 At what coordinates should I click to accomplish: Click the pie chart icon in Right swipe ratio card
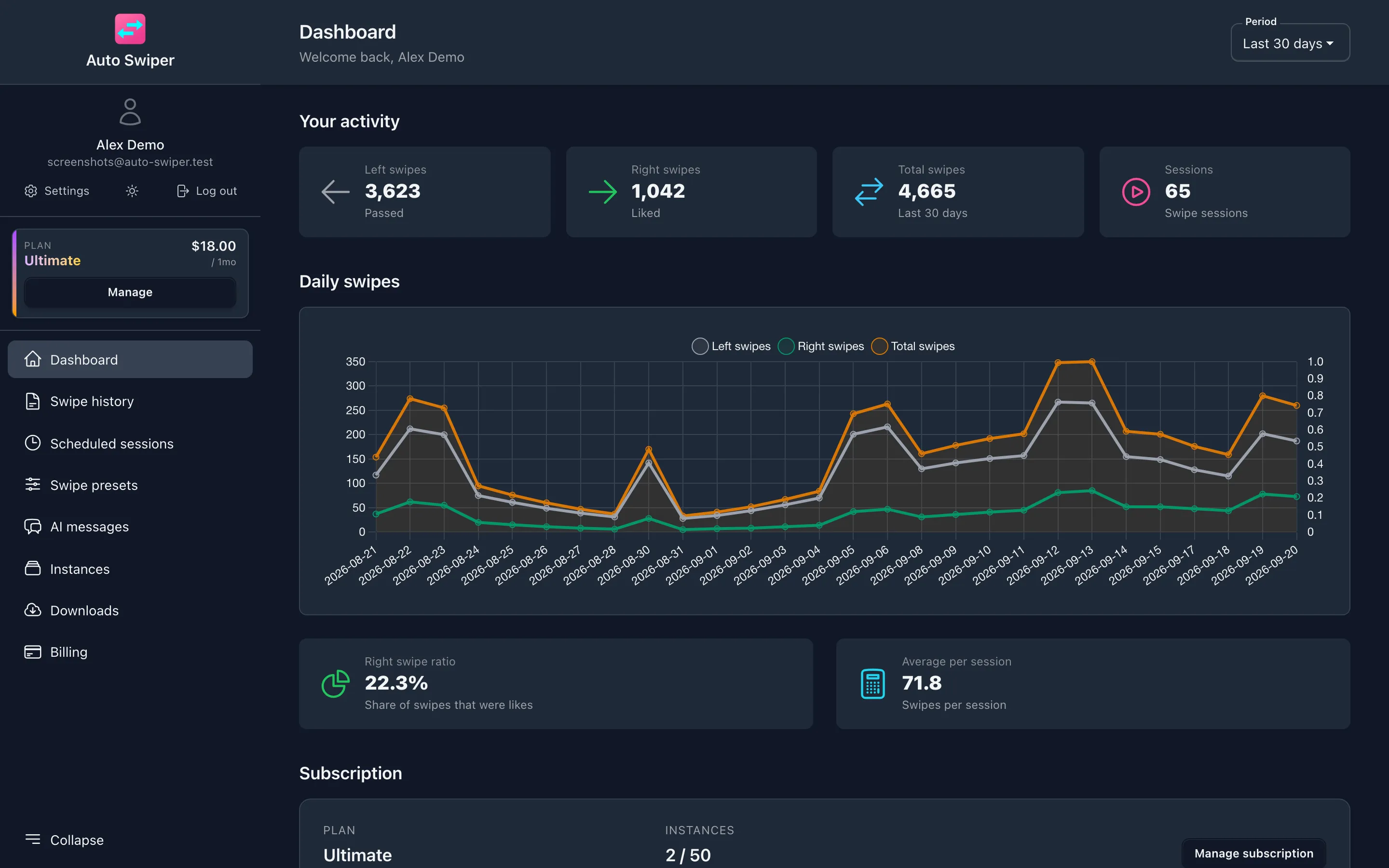point(336,684)
